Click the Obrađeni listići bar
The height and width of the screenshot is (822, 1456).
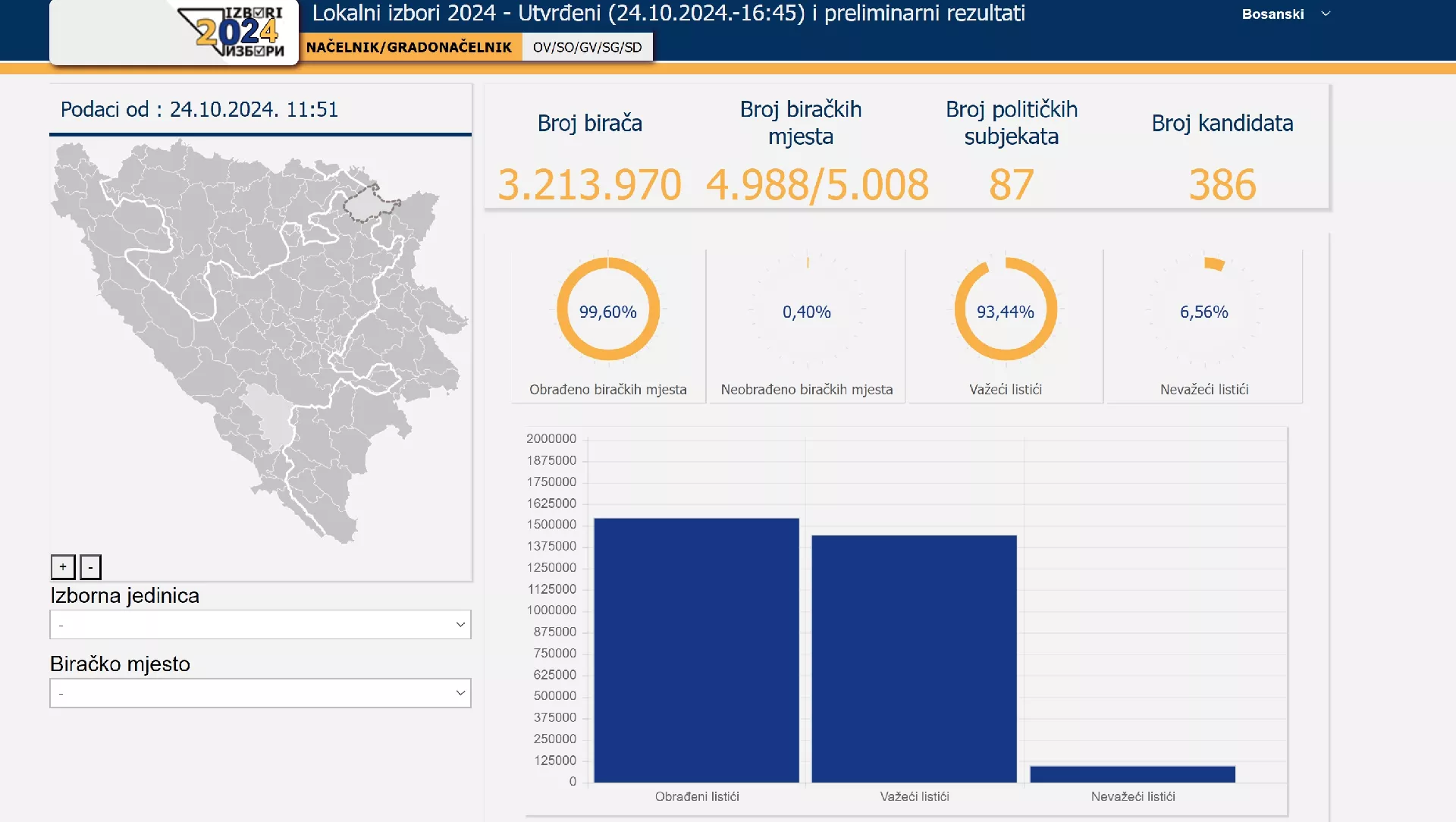point(696,650)
